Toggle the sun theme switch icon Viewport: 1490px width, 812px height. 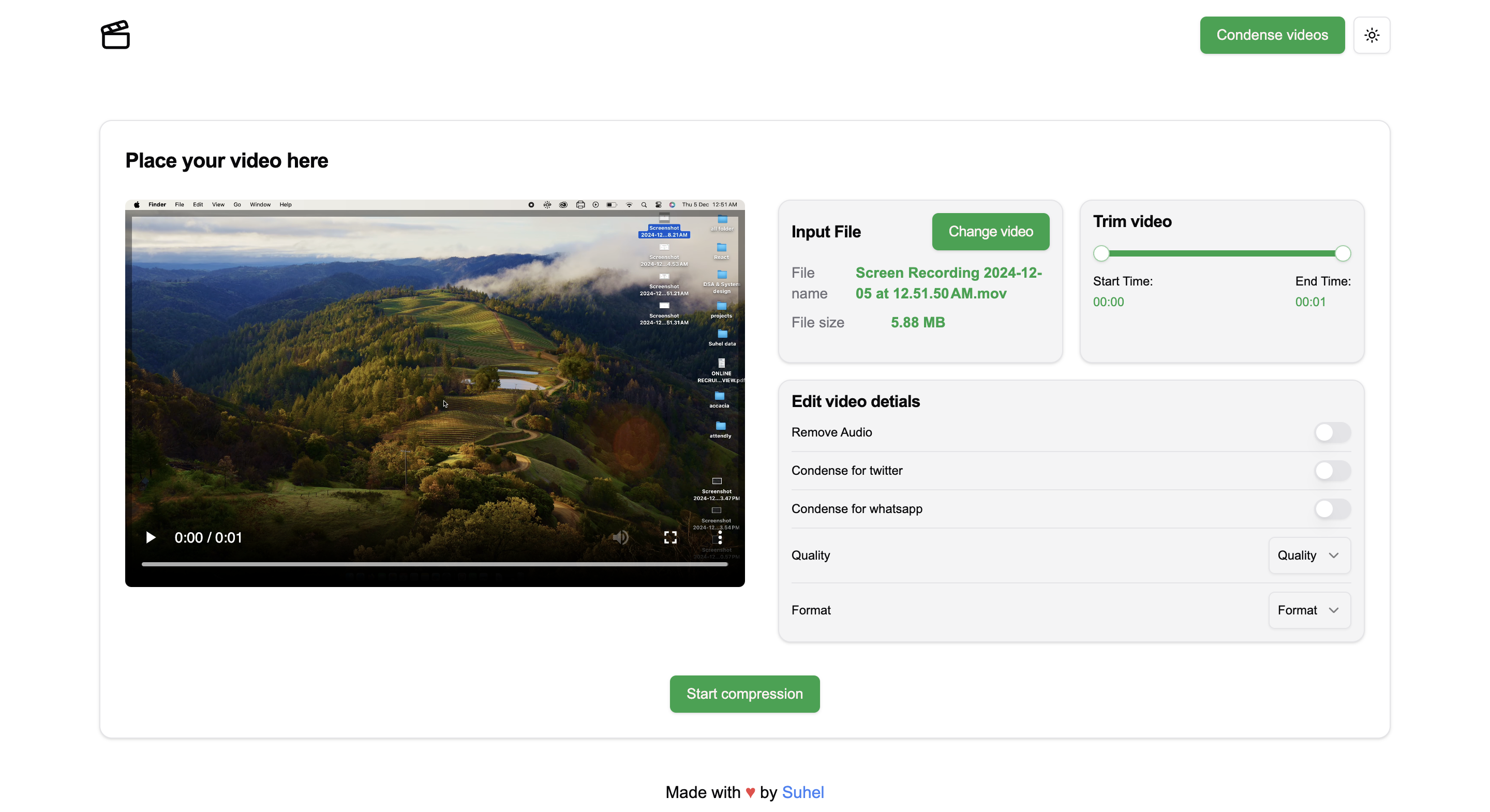tap(1372, 35)
